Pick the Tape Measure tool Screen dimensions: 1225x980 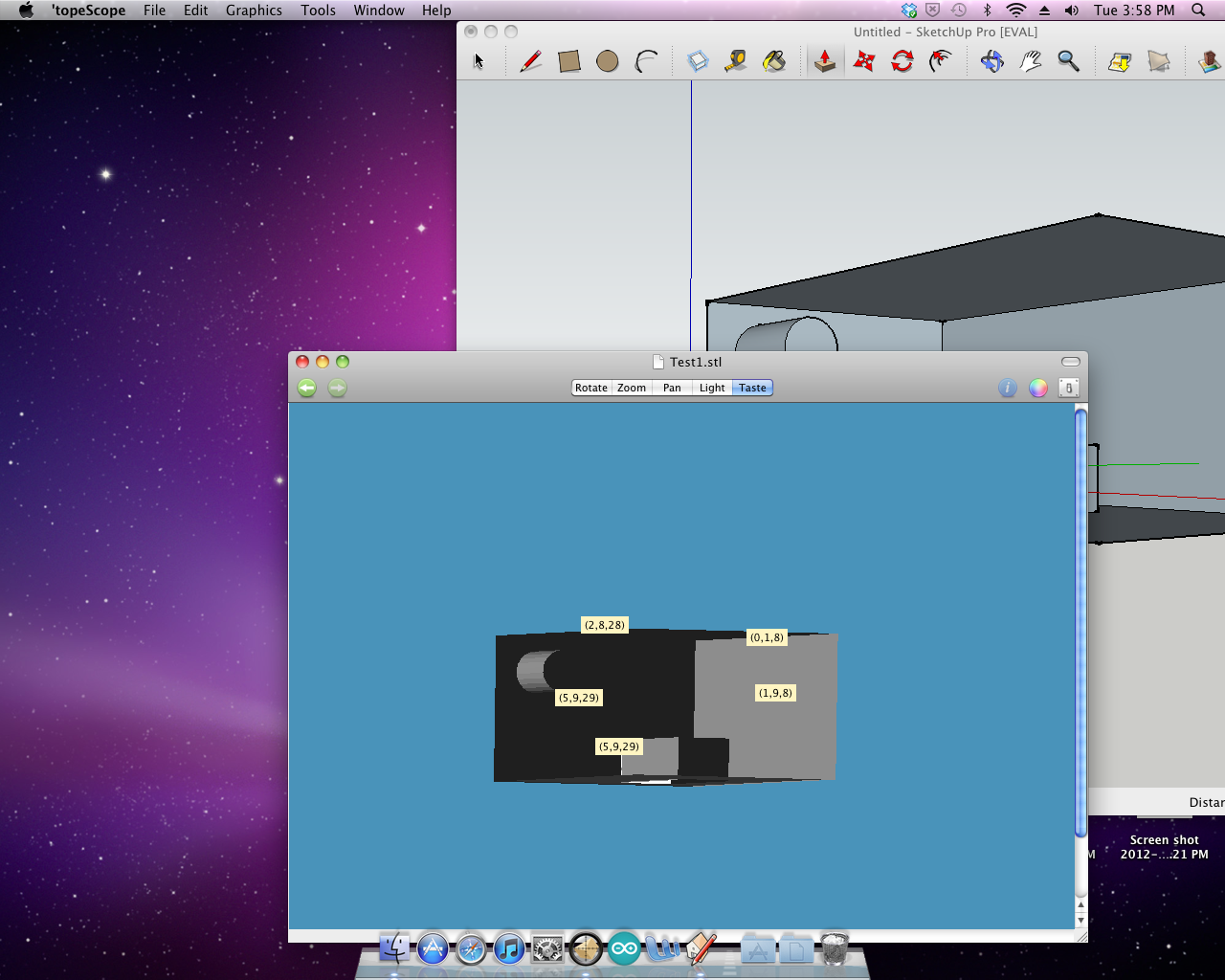click(735, 60)
